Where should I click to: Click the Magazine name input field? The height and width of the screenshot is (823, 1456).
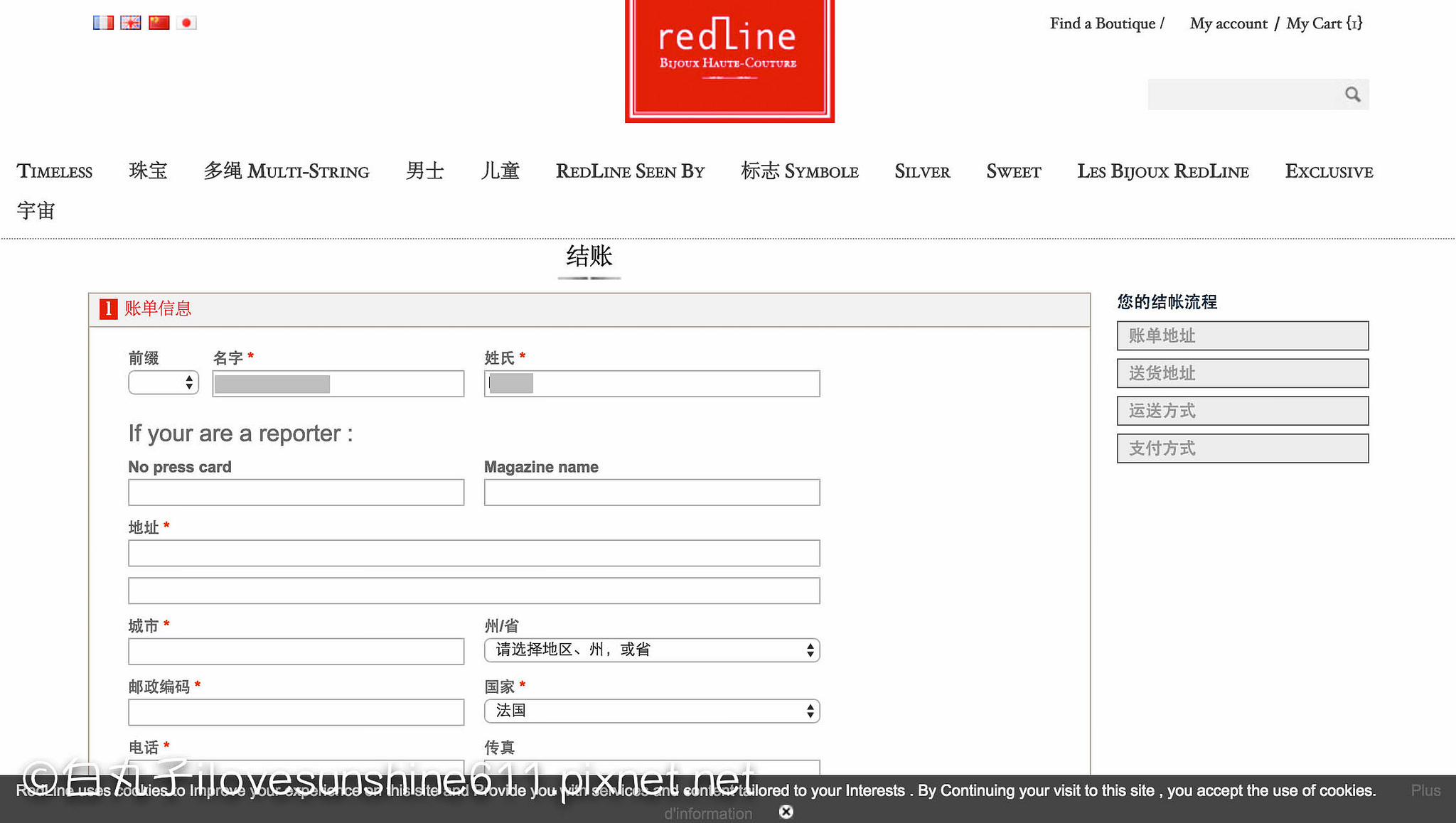[651, 493]
